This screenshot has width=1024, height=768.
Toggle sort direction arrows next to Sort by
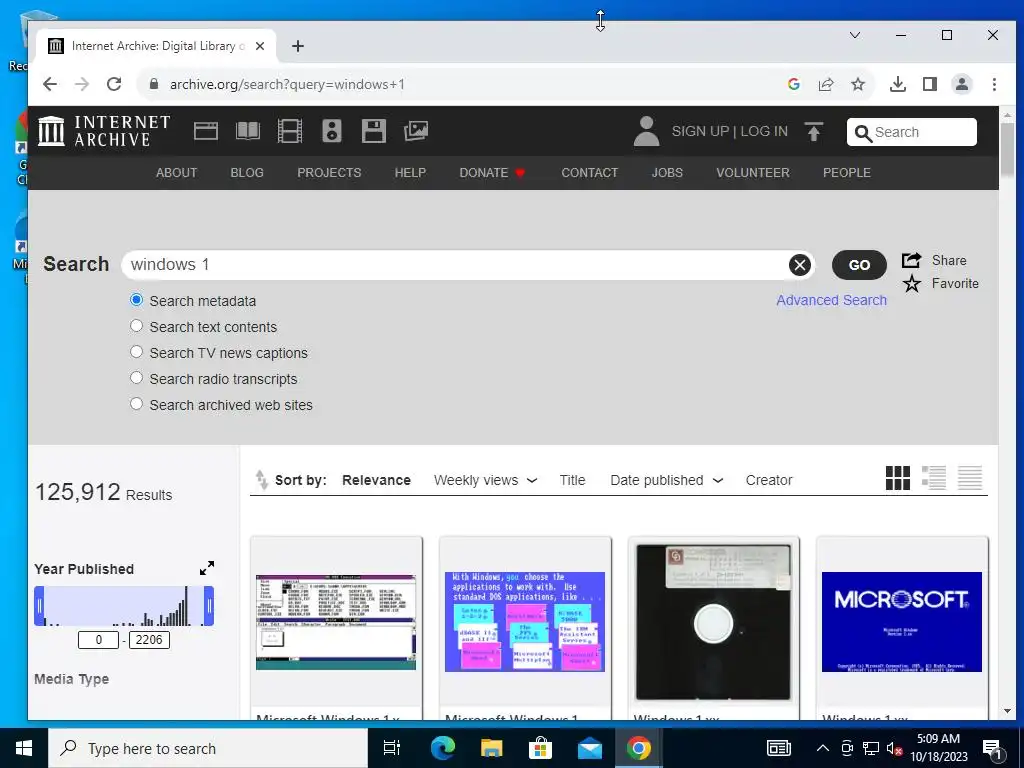click(261, 480)
